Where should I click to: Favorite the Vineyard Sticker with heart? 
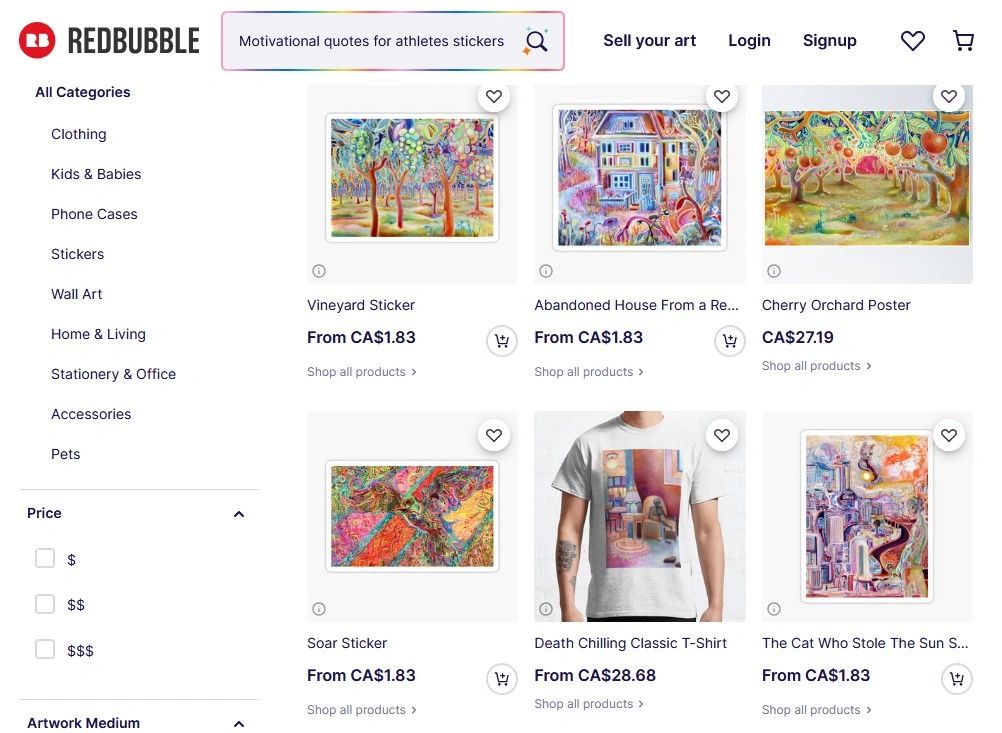(x=493, y=97)
